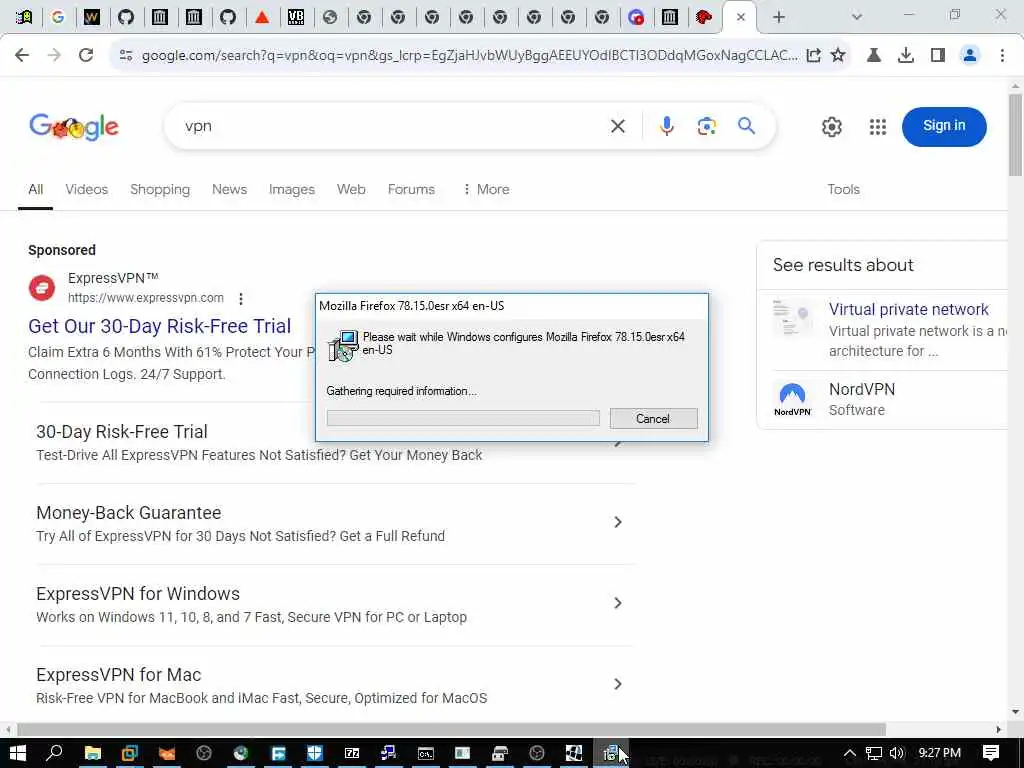Open File Explorer from taskbar
This screenshot has width=1024, height=768.
tap(93, 754)
